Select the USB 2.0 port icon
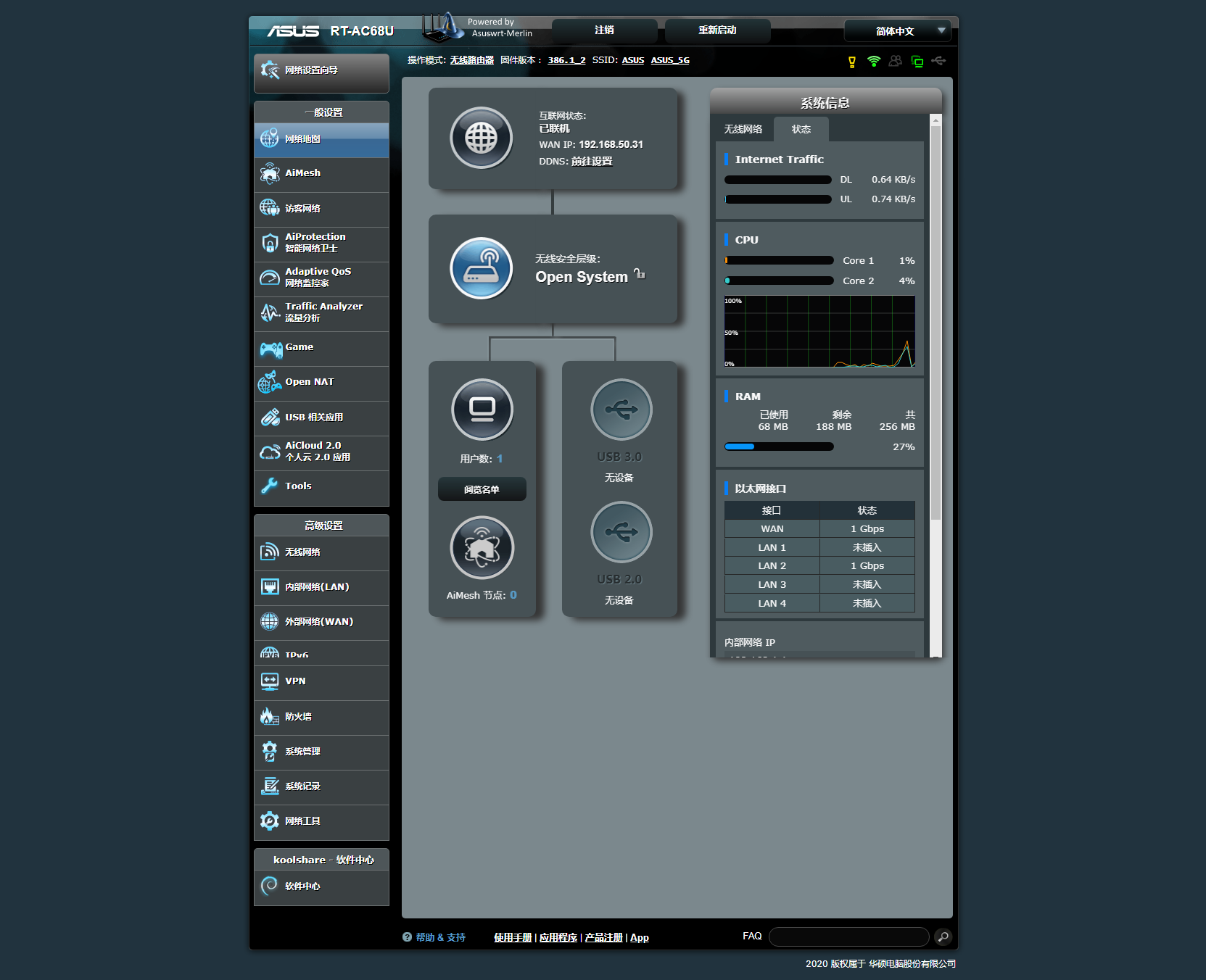 pyautogui.click(x=621, y=532)
